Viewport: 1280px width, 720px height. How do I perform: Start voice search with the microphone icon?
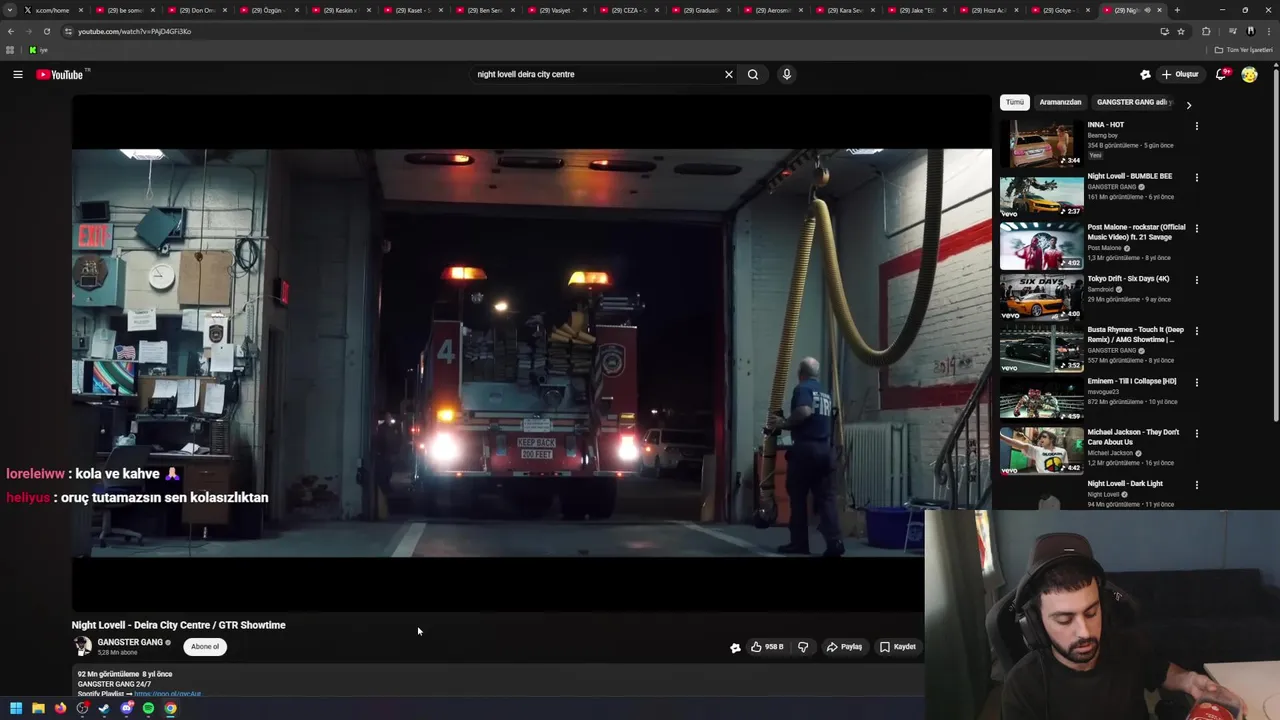[x=787, y=74]
